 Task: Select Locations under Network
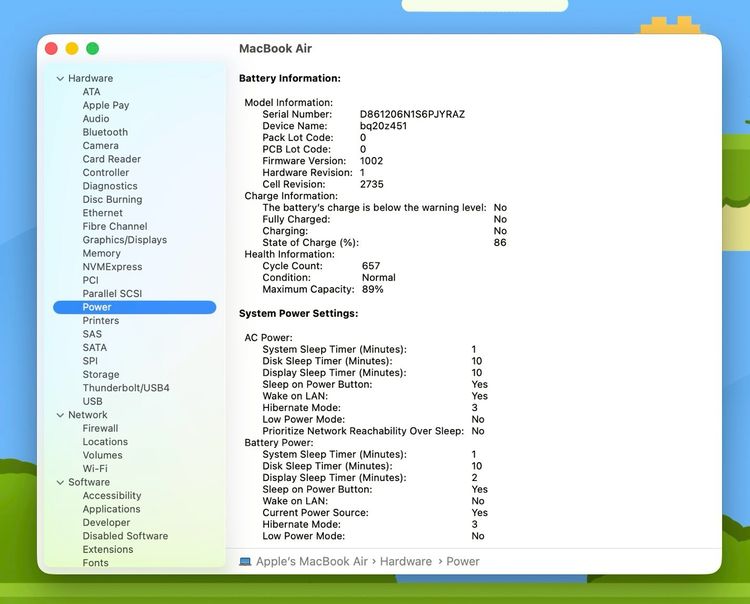pyautogui.click(x=105, y=442)
